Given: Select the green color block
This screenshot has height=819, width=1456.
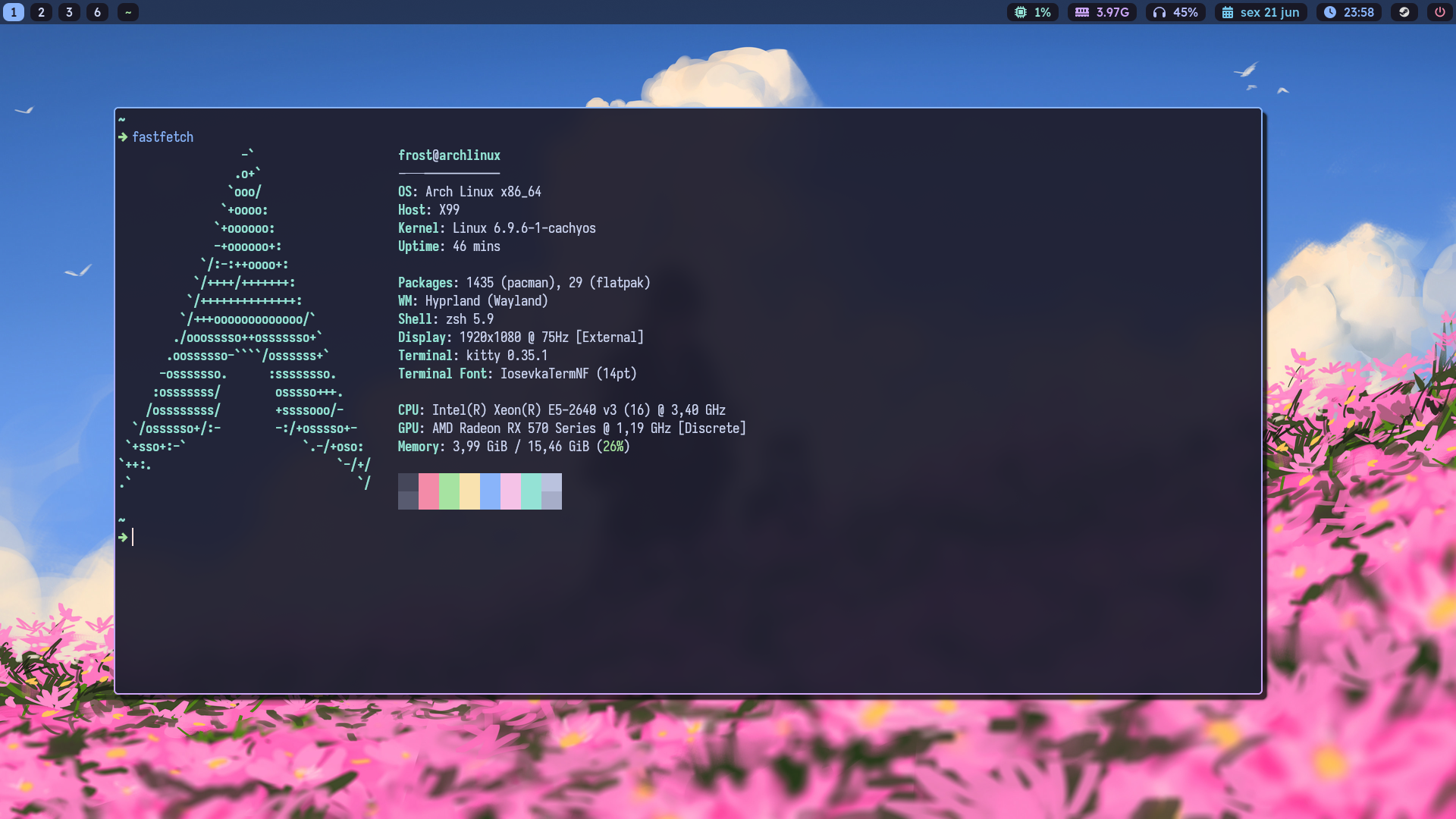Looking at the screenshot, I should click(449, 491).
